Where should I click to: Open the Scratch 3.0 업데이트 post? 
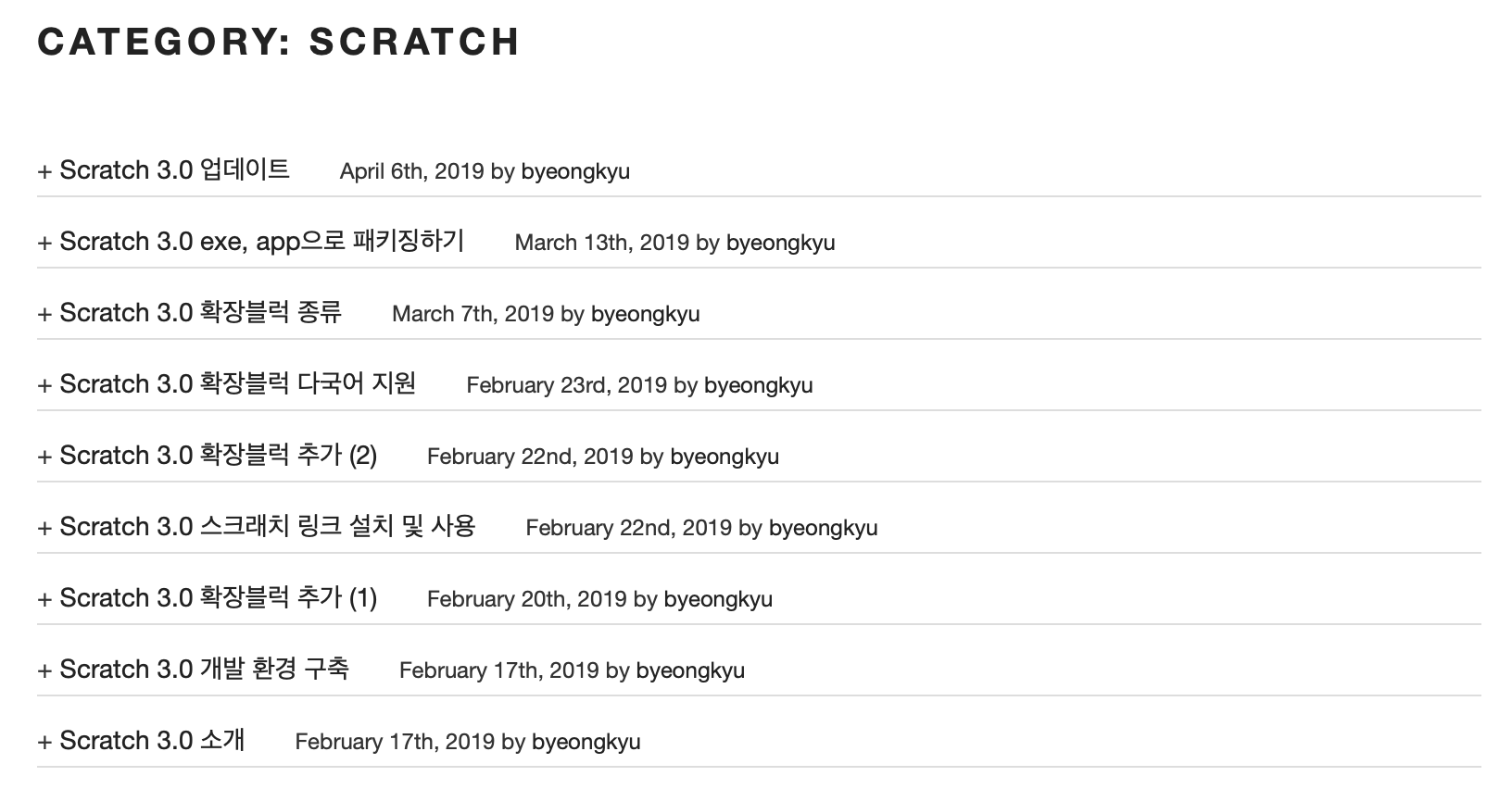click(175, 171)
